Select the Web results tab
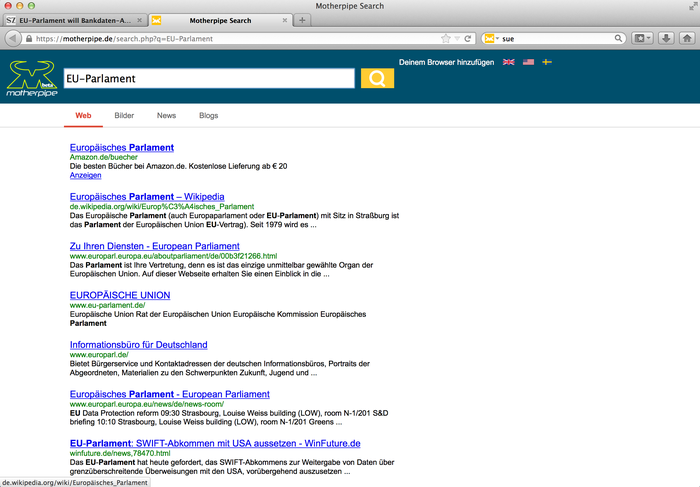700x487 pixels. (83, 116)
